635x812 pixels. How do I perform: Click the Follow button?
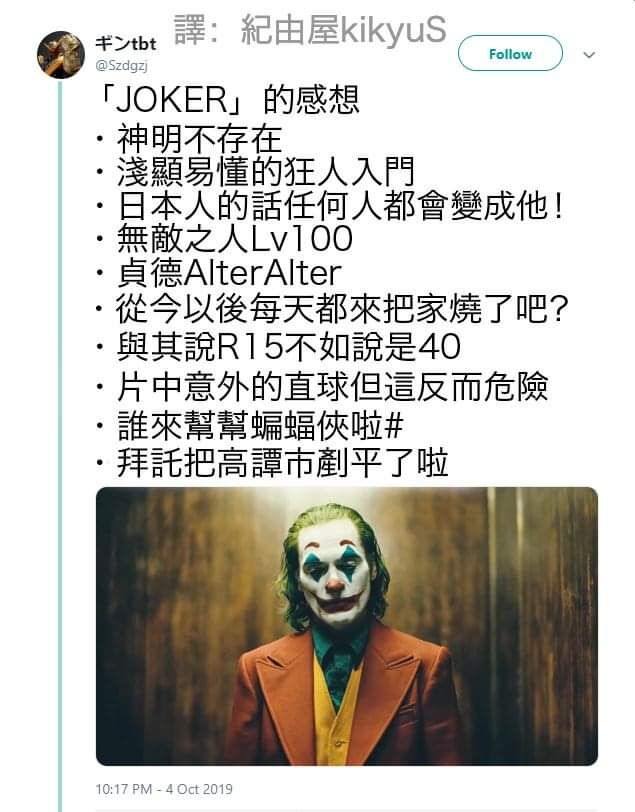point(510,53)
